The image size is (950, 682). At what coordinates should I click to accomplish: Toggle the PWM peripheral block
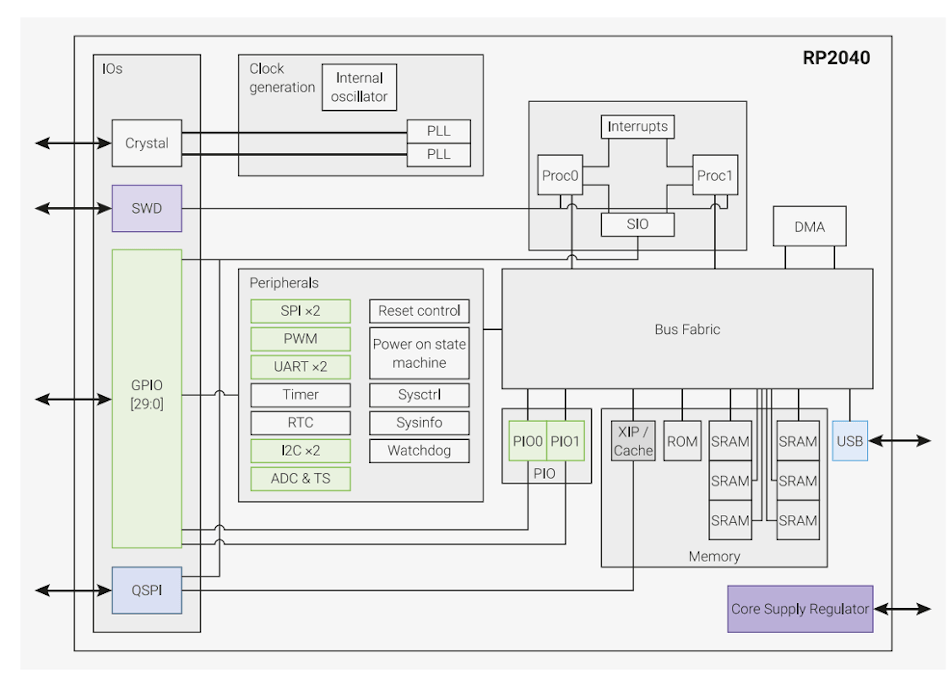click(x=301, y=339)
